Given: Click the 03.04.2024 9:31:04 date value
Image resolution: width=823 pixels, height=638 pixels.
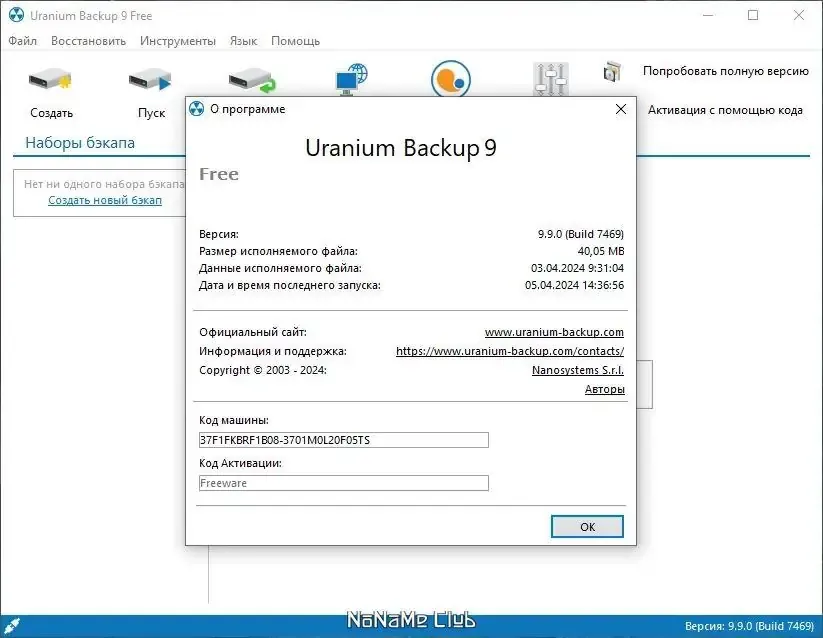Looking at the screenshot, I should 577,268.
